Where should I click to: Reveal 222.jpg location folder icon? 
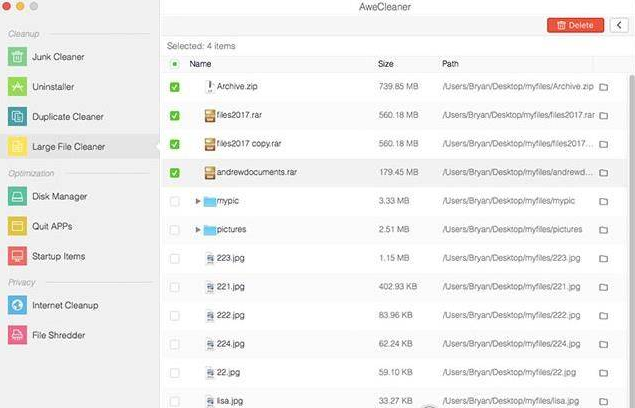(x=603, y=316)
